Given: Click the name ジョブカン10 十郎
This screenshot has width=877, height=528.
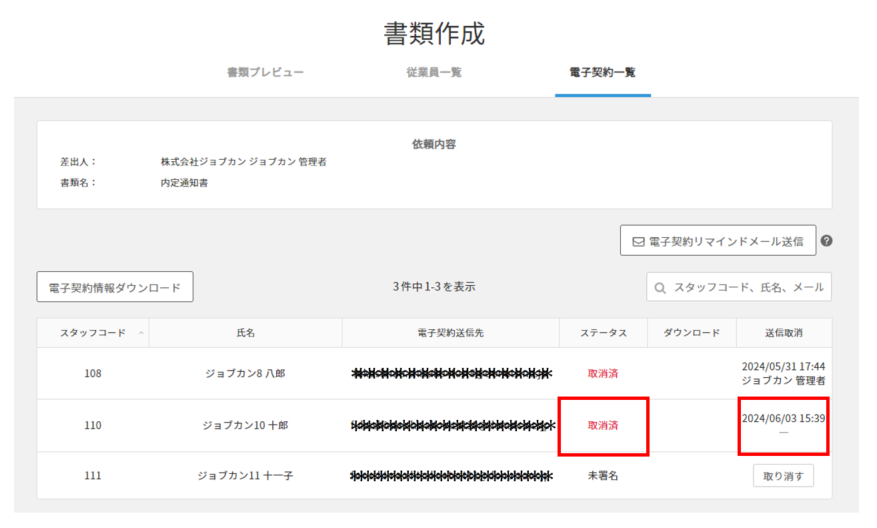Looking at the screenshot, I should (245, 425).
